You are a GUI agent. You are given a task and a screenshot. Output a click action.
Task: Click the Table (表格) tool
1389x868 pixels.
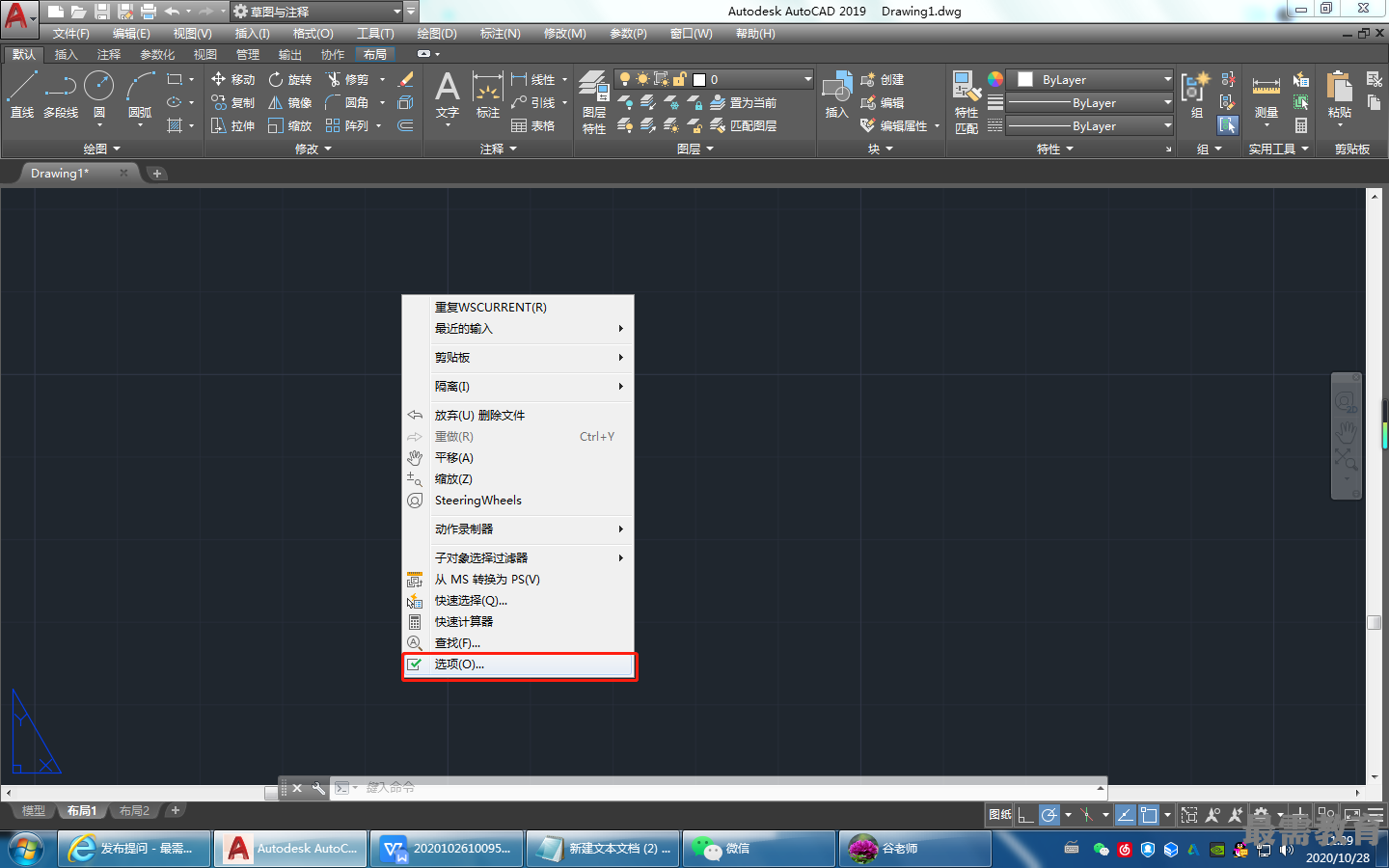tap(532, 125)
